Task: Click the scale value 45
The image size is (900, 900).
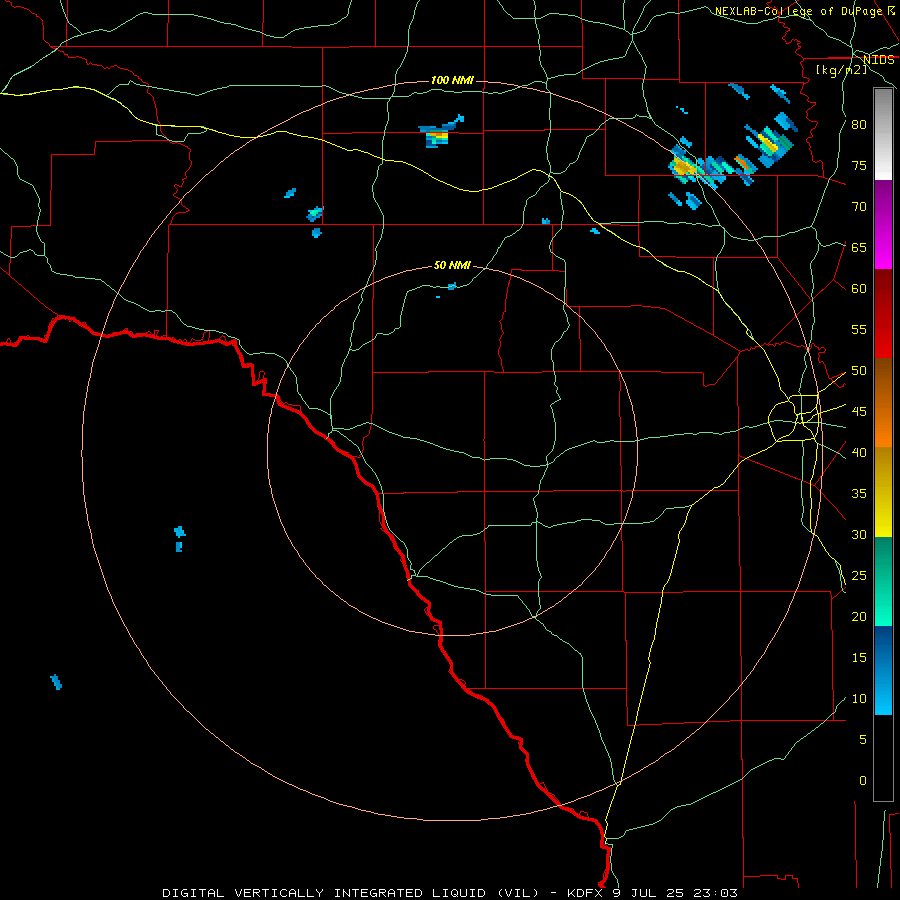Action: click(x=859, y=412)
